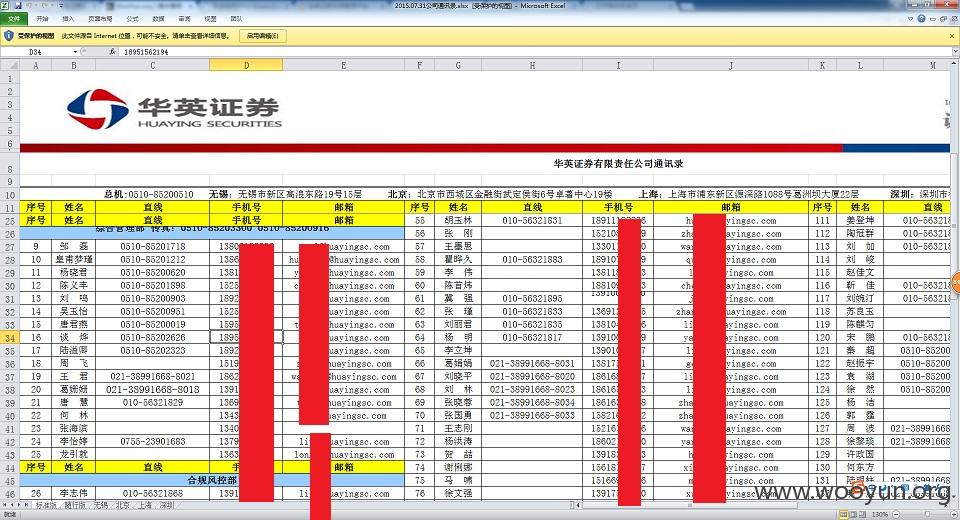The image size is (960, 520).
Task: Click the Redo icon in quick access toolbar
Action: coord(45,6)
